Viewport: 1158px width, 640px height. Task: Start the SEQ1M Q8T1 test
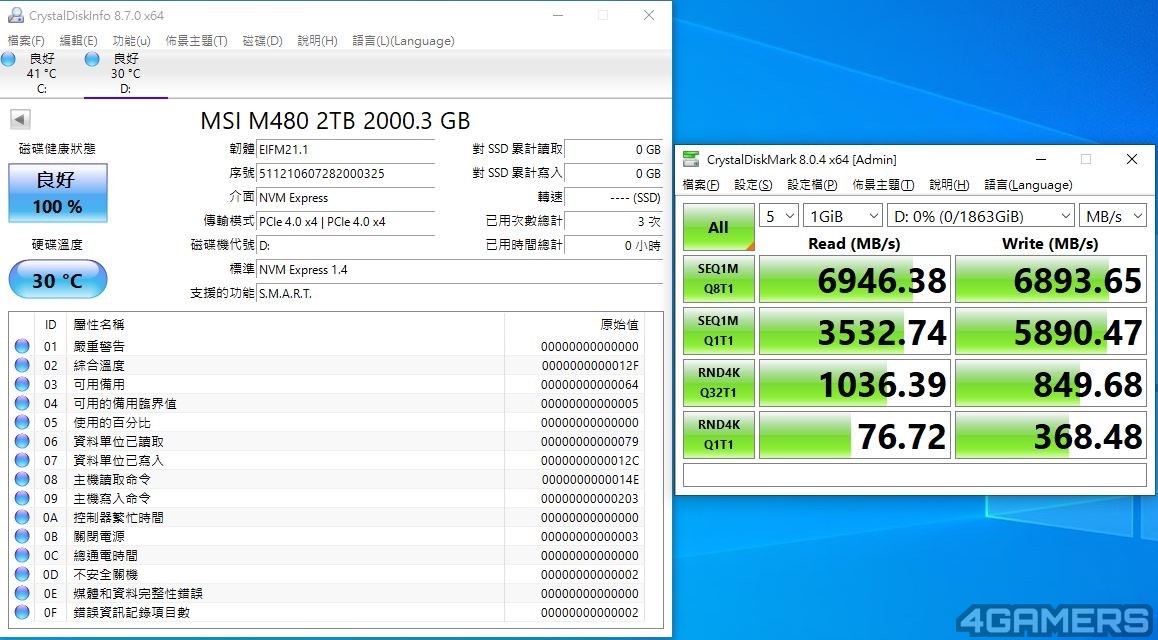click(x=719, y=279)
